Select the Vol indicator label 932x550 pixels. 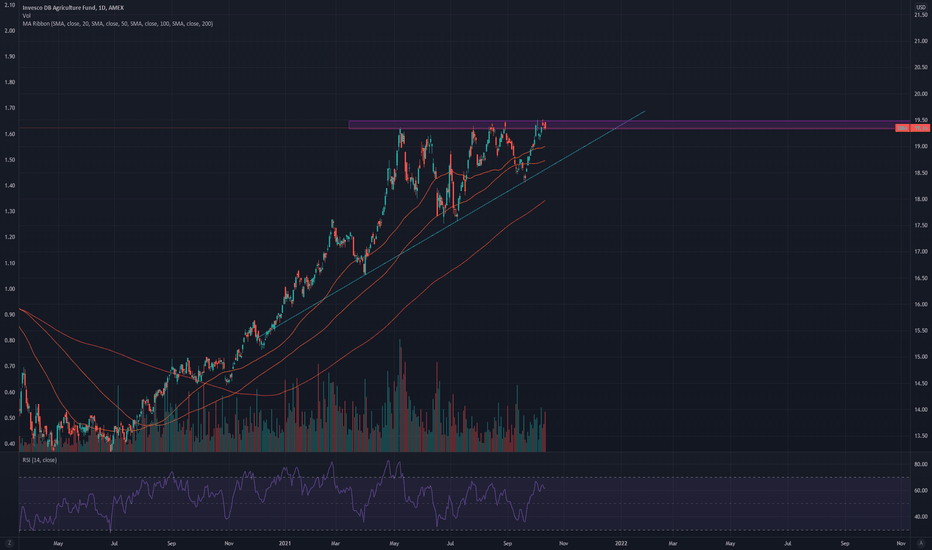coord(26,15)
